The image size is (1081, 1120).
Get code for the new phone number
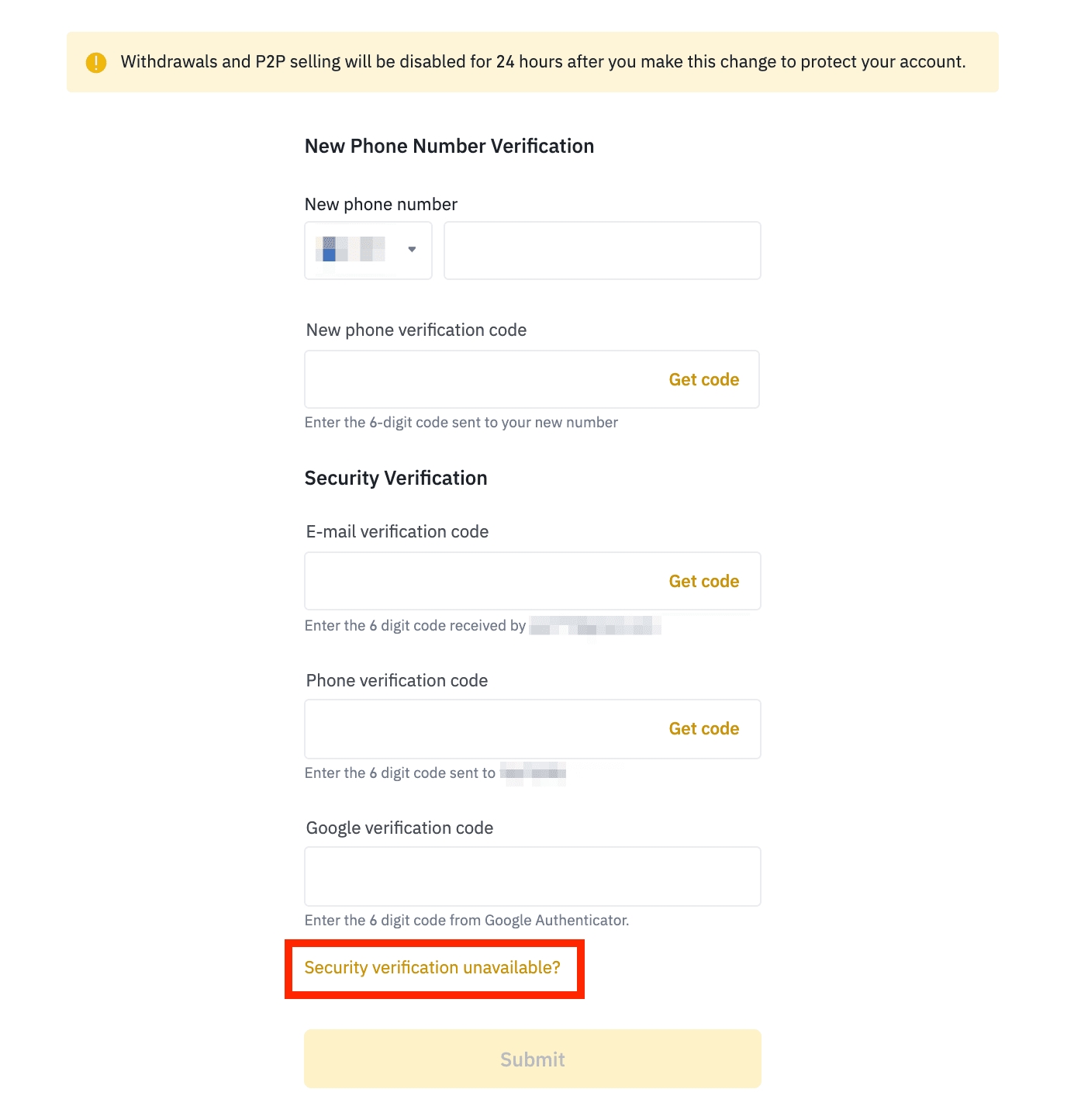point(703,379)
